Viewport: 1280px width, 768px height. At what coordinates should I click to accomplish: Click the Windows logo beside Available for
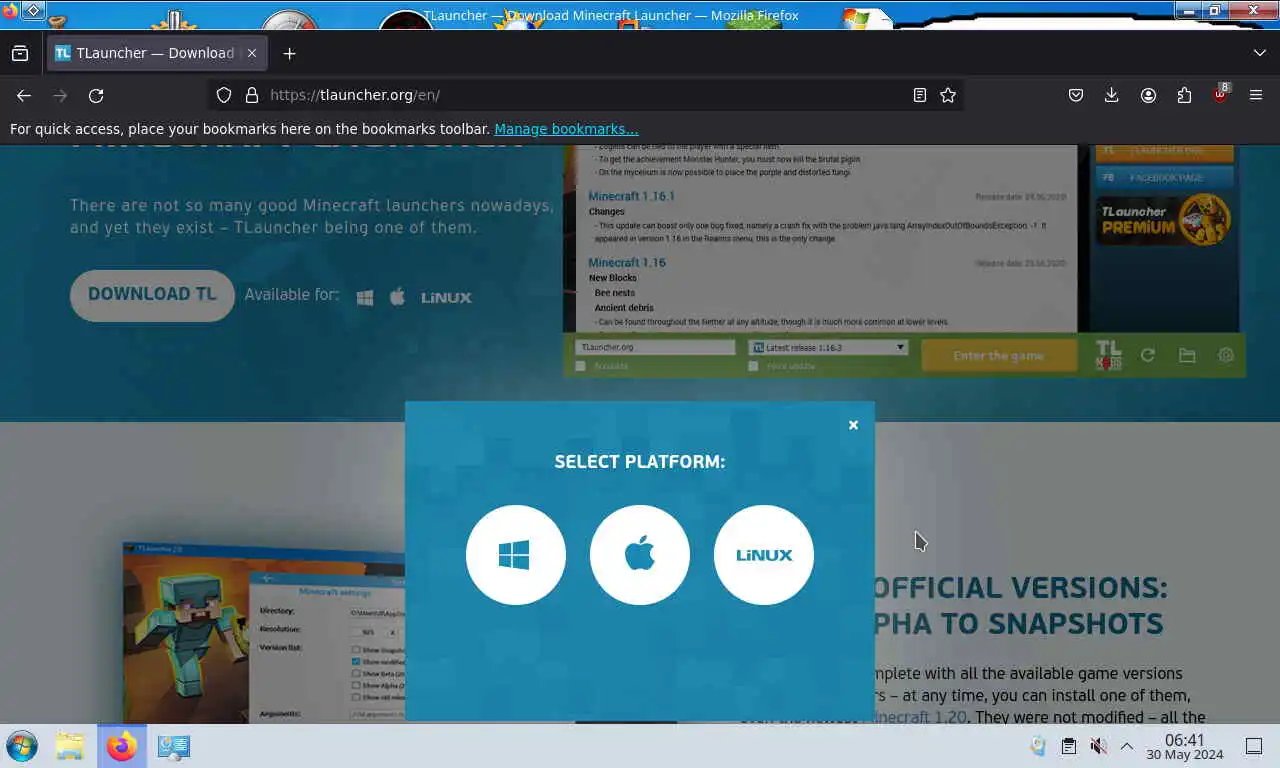pyautogui.click(x=365, y=297)
